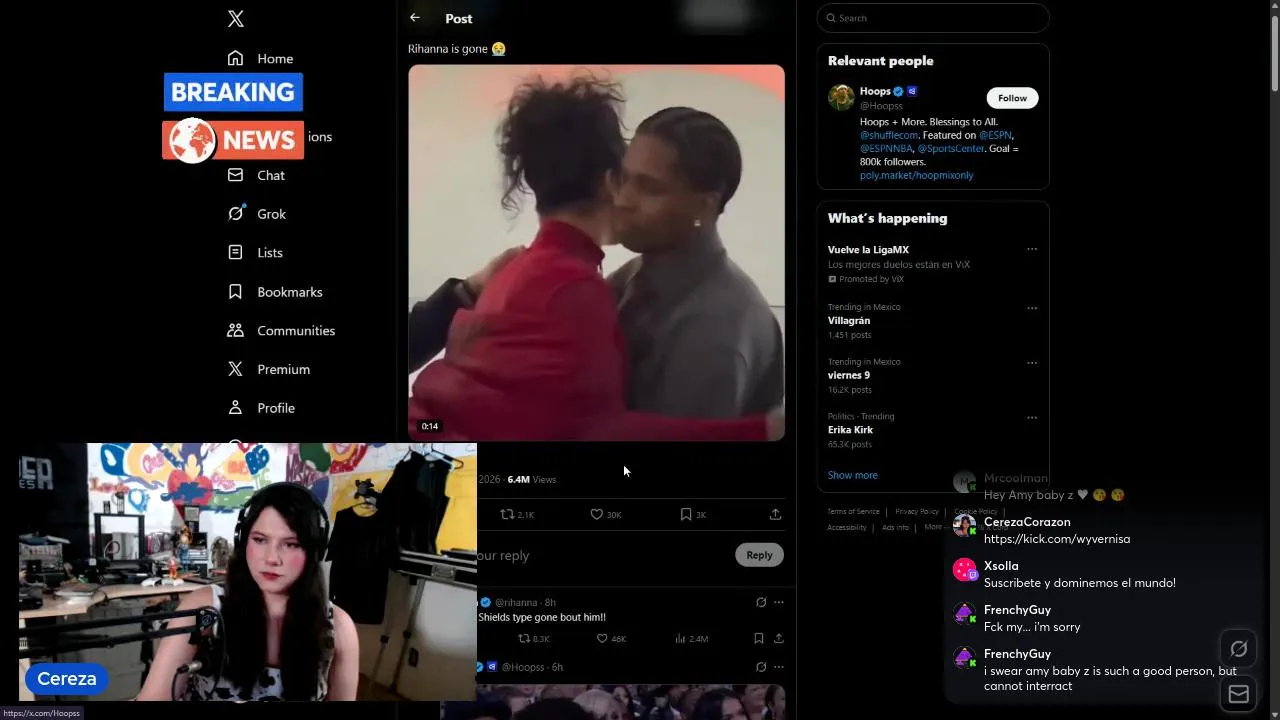Repost the main post (2.1K)
This screenshot has height=720, width=1280.
coord(517,514)
